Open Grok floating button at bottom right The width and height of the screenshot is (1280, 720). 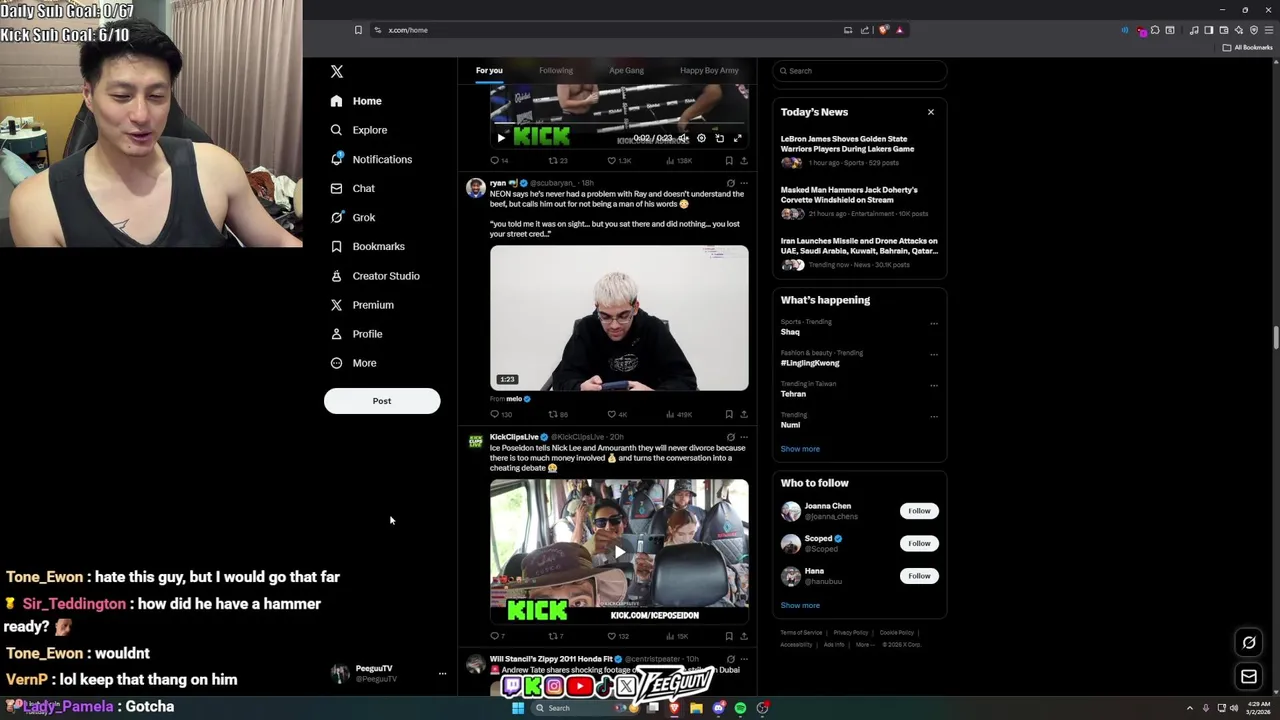click(x=1249, y=643)
